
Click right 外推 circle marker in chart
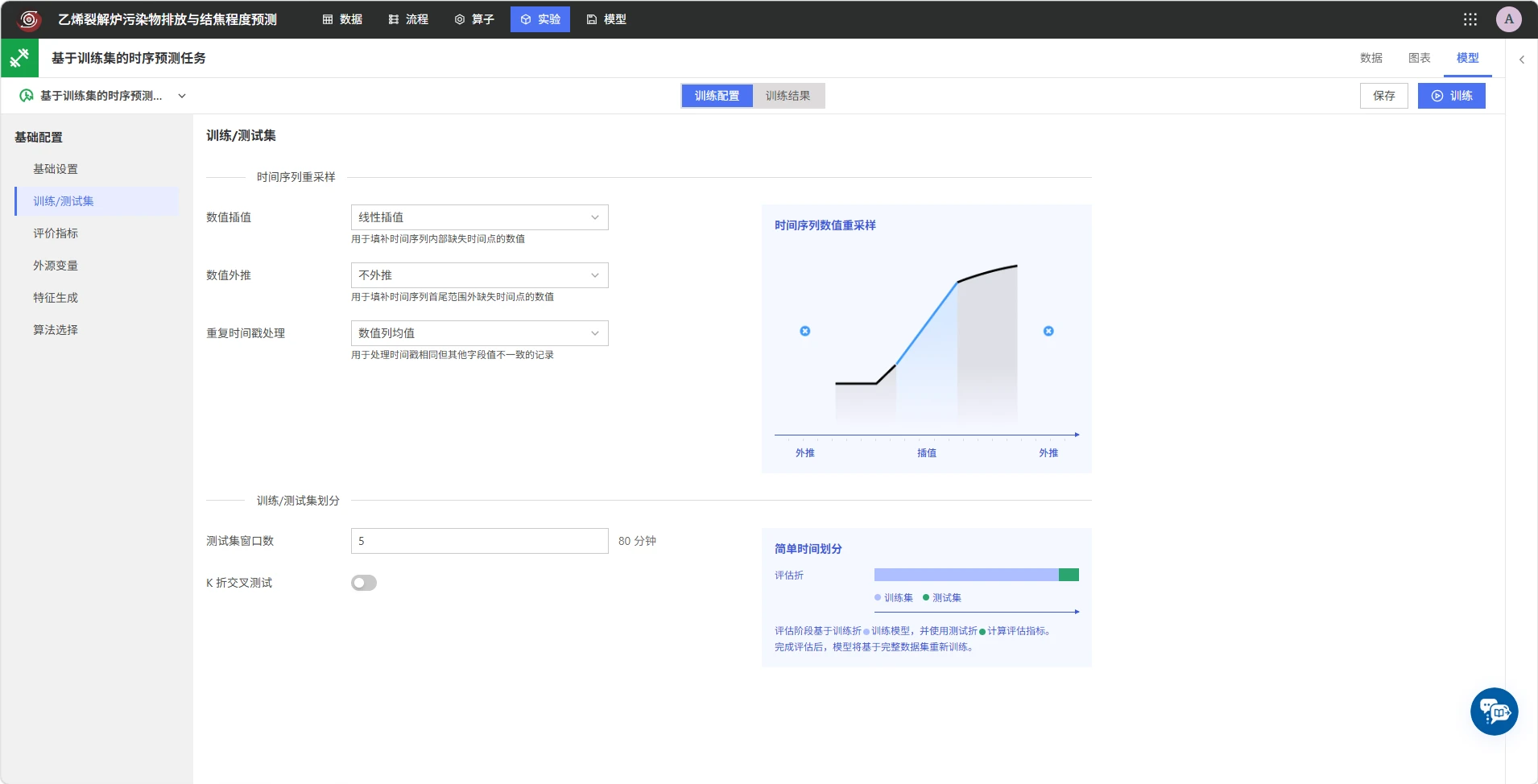coord(1048,331)
